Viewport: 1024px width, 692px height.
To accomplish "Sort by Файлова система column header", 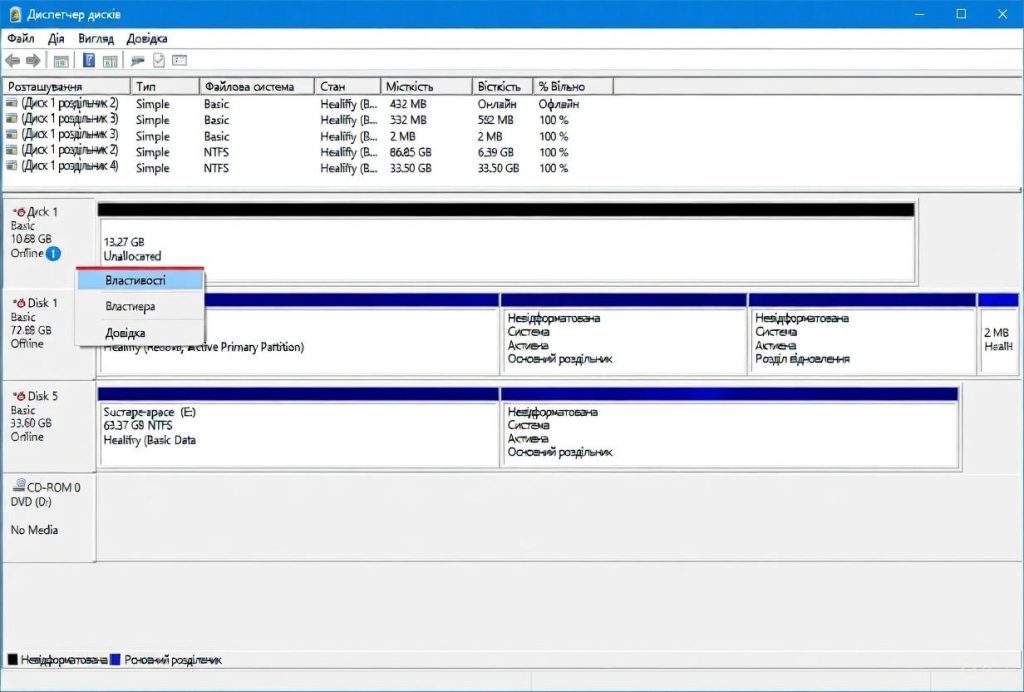I will coord(249,87).
